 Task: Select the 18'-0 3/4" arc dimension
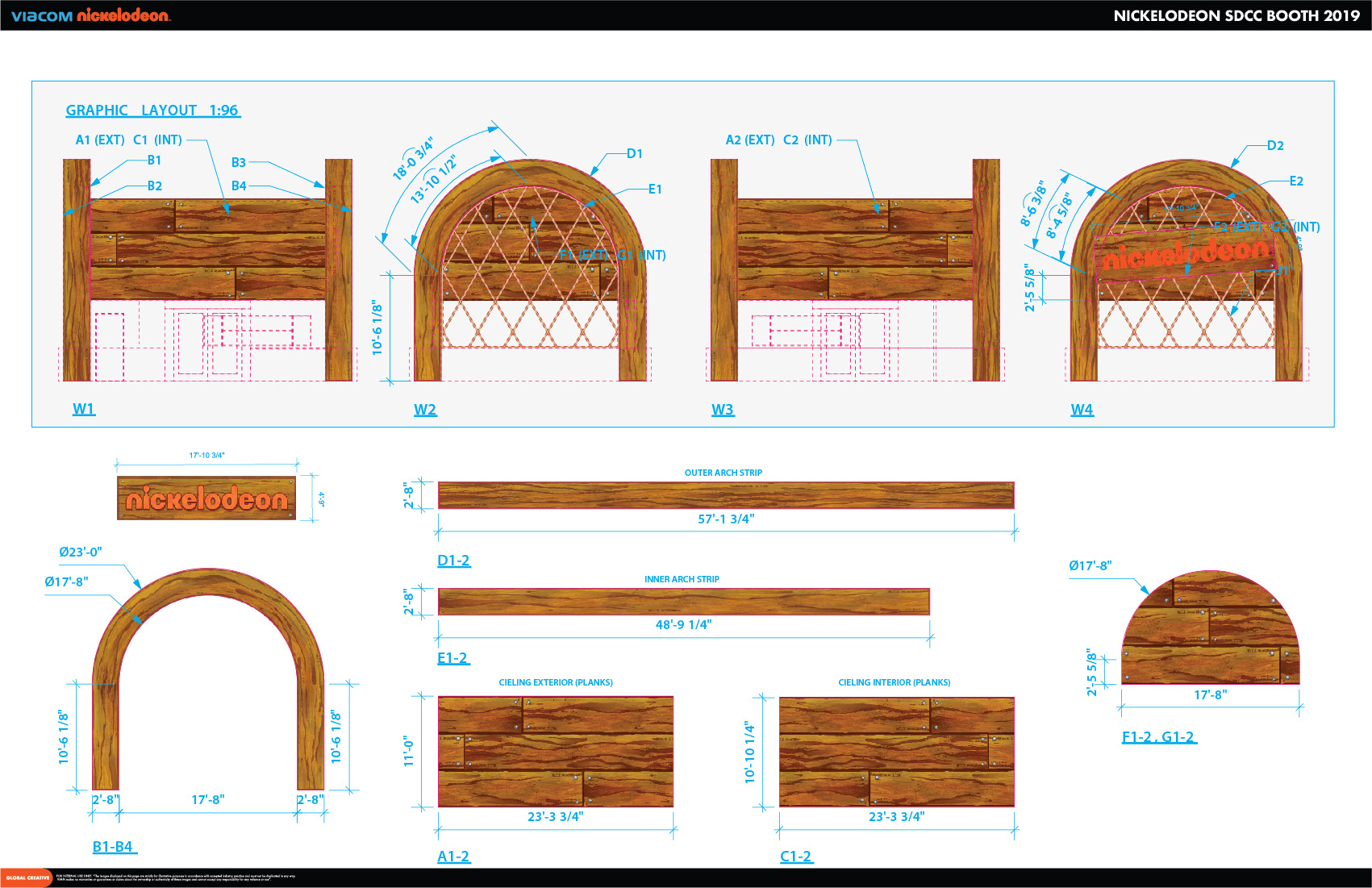[413, 157]
